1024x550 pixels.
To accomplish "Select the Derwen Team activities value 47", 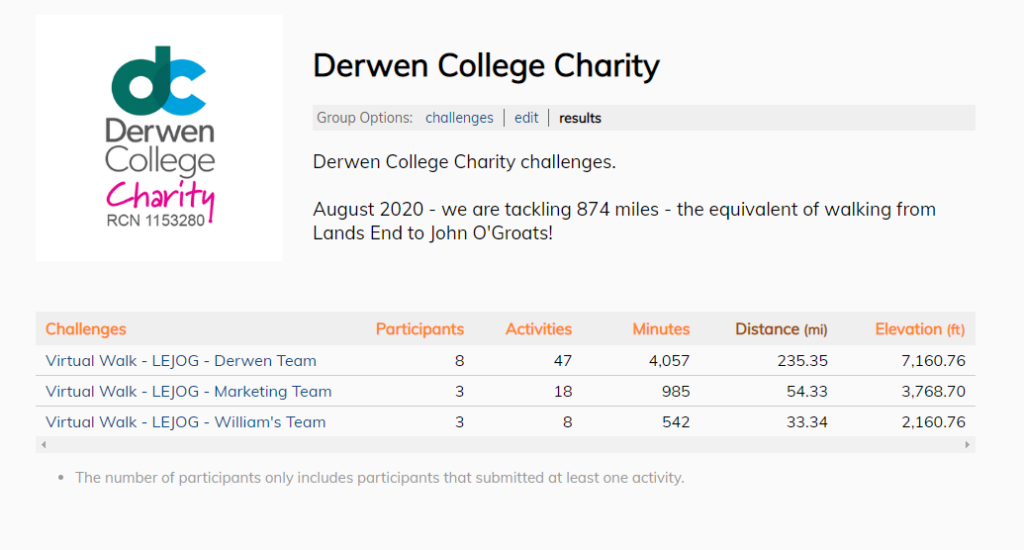I will [562, 361].
